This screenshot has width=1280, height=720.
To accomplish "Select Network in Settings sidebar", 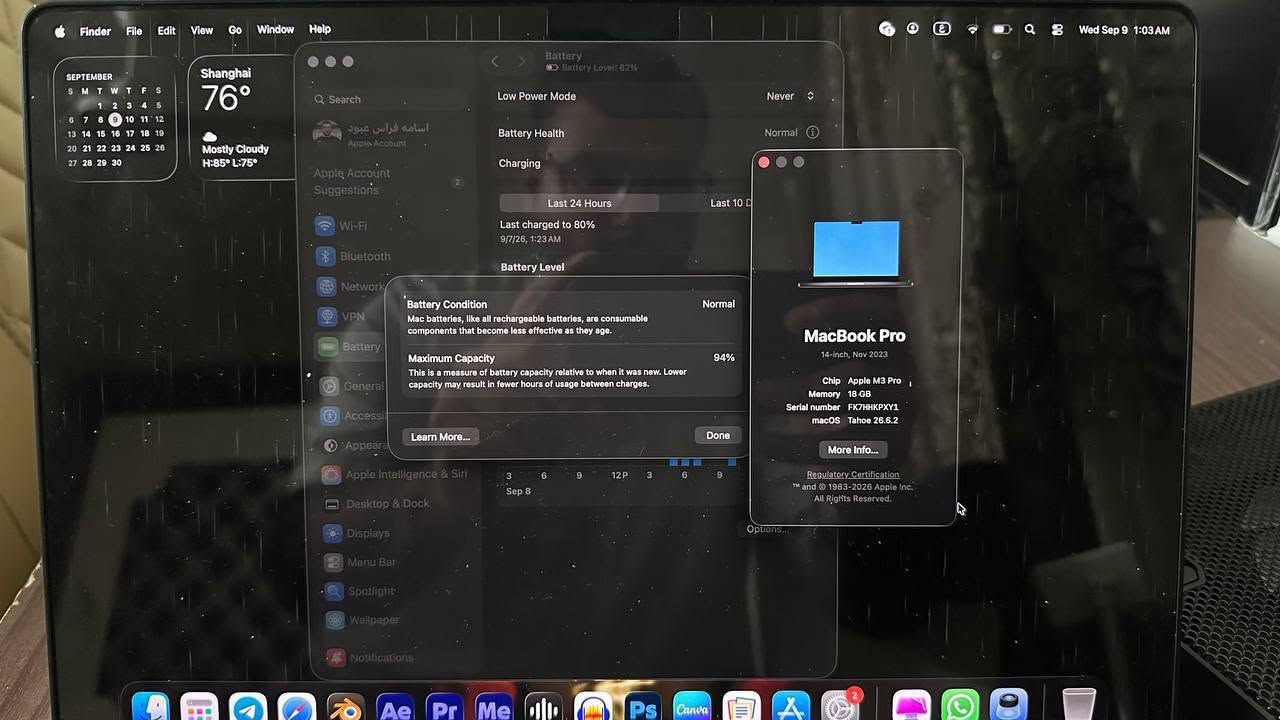I will click(351, 286).
